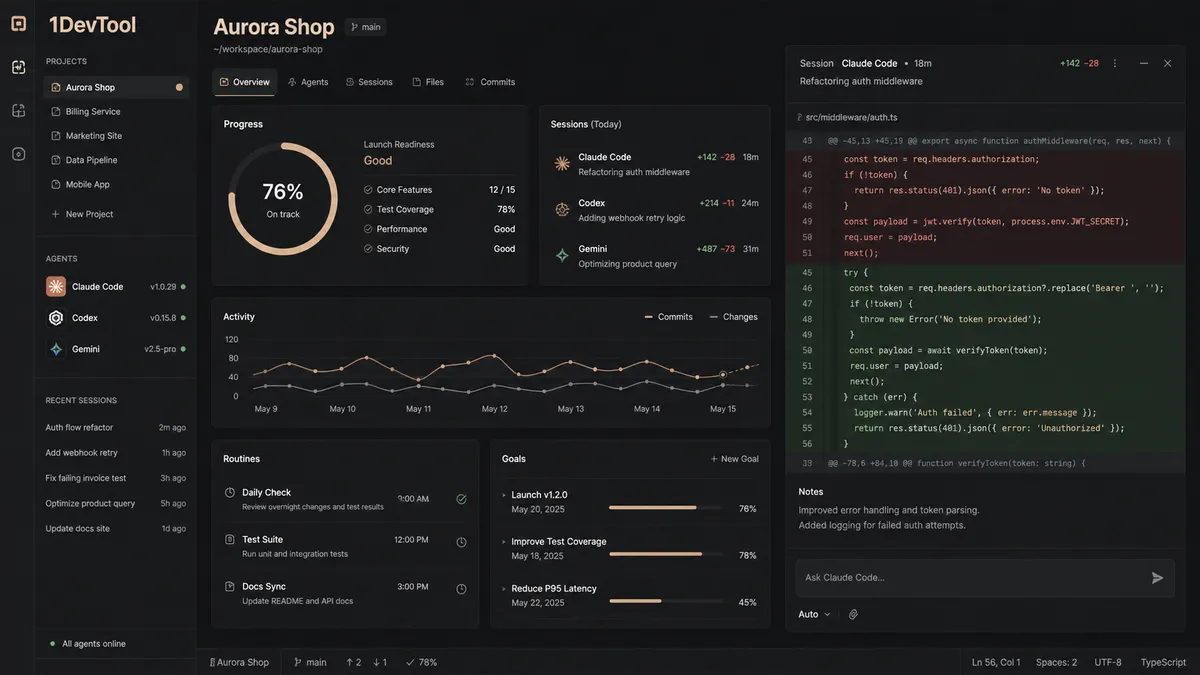Open the main branch selector beside title
The width and height of the screenshot is (1200, 675).
[365, 27]
